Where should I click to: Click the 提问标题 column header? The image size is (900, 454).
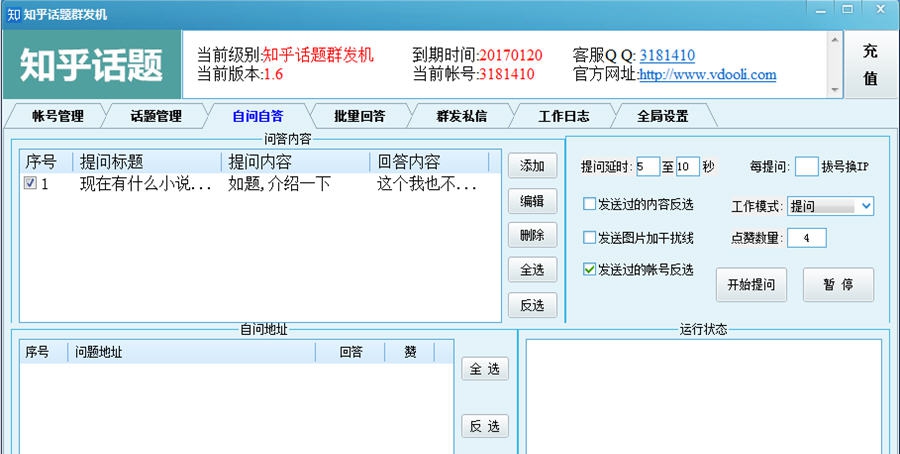(147, 162)
